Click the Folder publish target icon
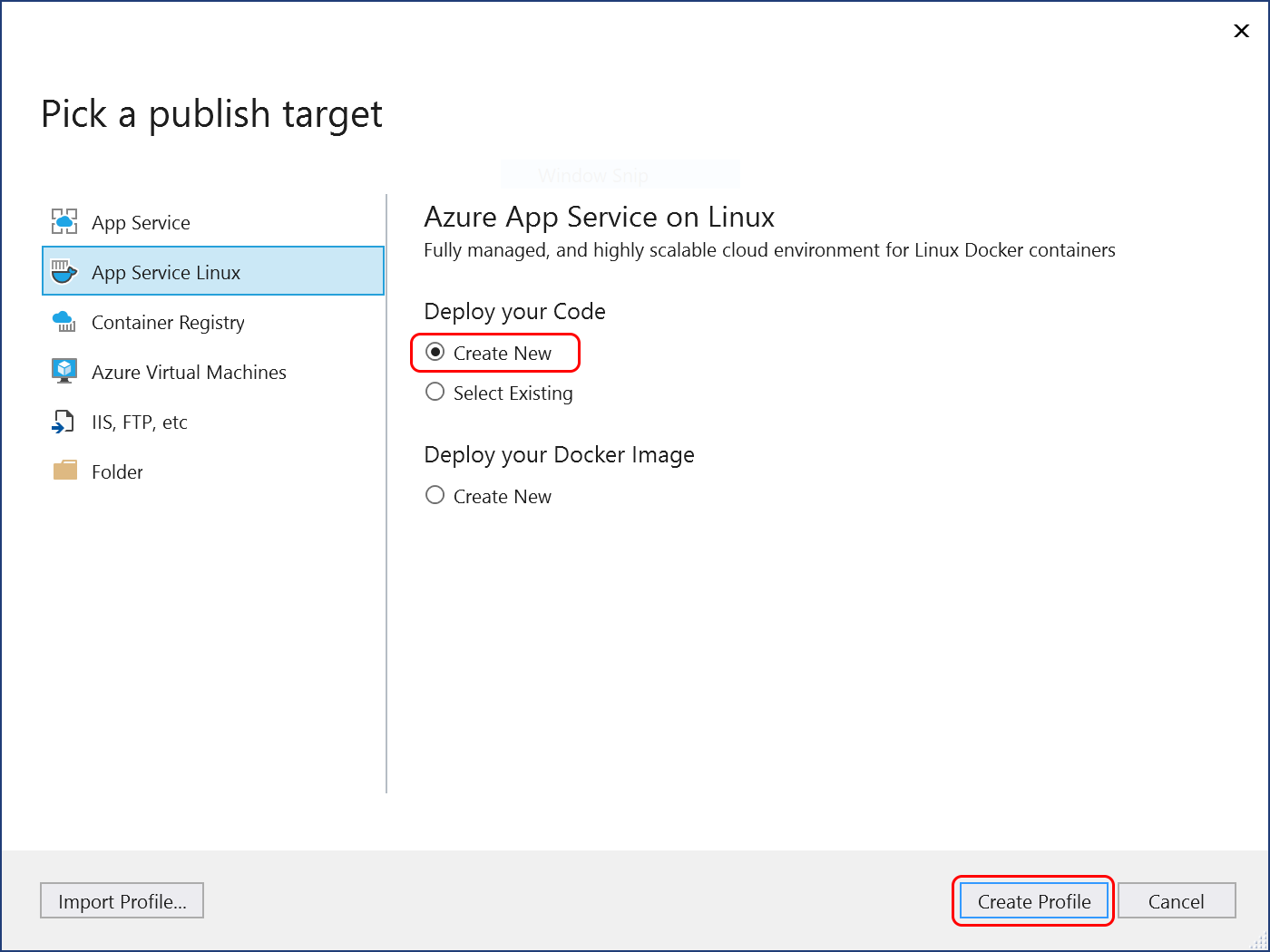This screenshot has width=1270, height=952. point(63,471)
